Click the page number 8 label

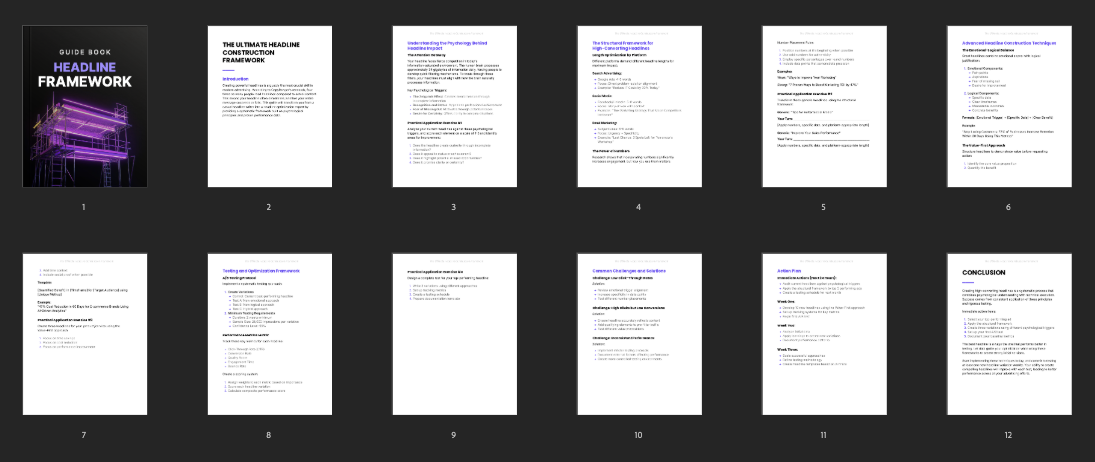[268, 435]
